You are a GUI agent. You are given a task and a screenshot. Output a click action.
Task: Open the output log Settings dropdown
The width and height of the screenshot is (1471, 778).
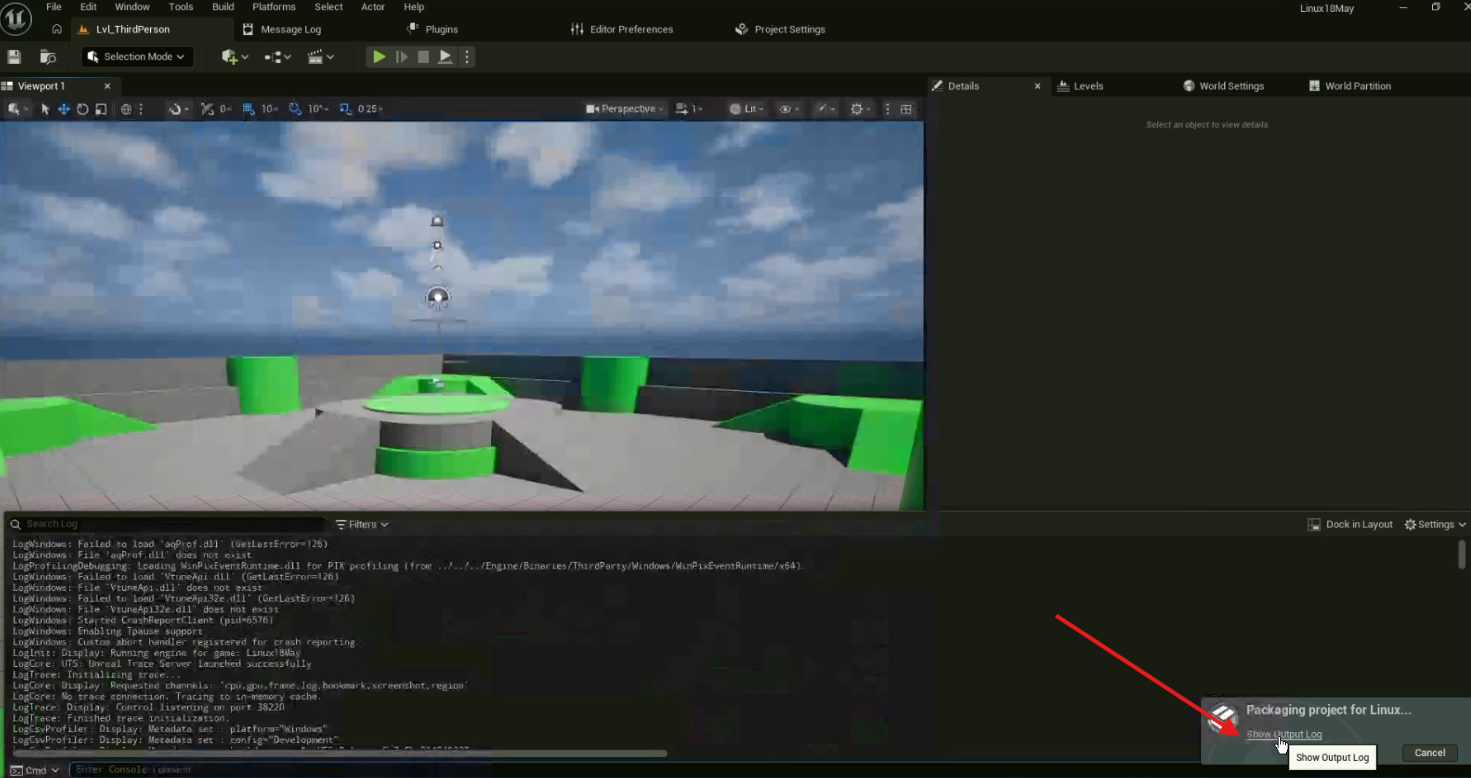[1435, 524]
